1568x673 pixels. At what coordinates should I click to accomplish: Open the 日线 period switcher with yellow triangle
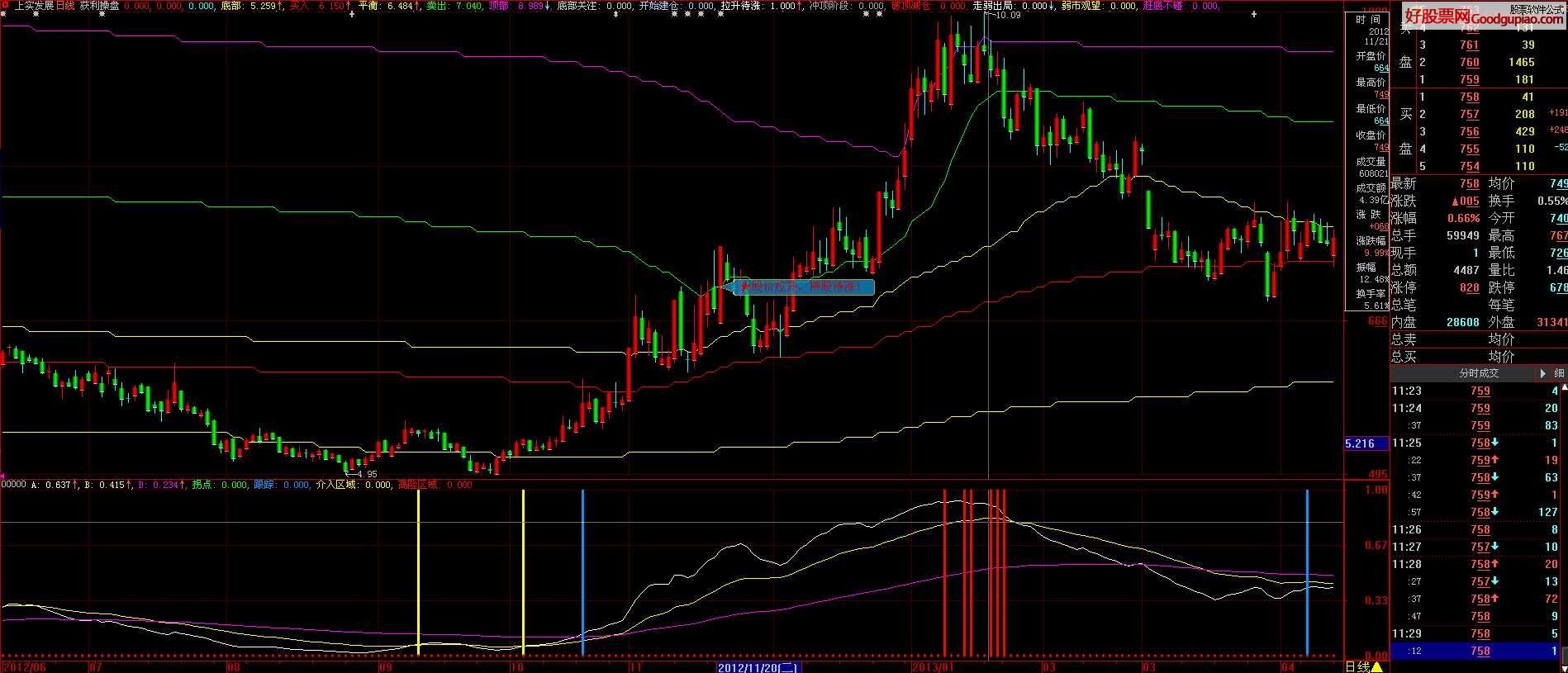[1363, 666]
